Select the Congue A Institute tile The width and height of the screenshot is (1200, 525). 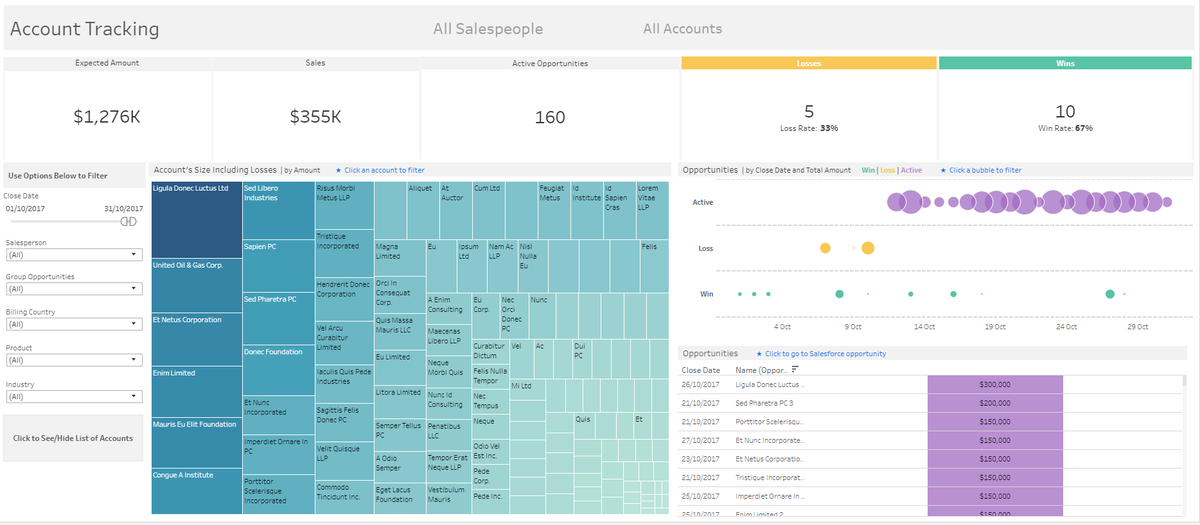[196, 491]
